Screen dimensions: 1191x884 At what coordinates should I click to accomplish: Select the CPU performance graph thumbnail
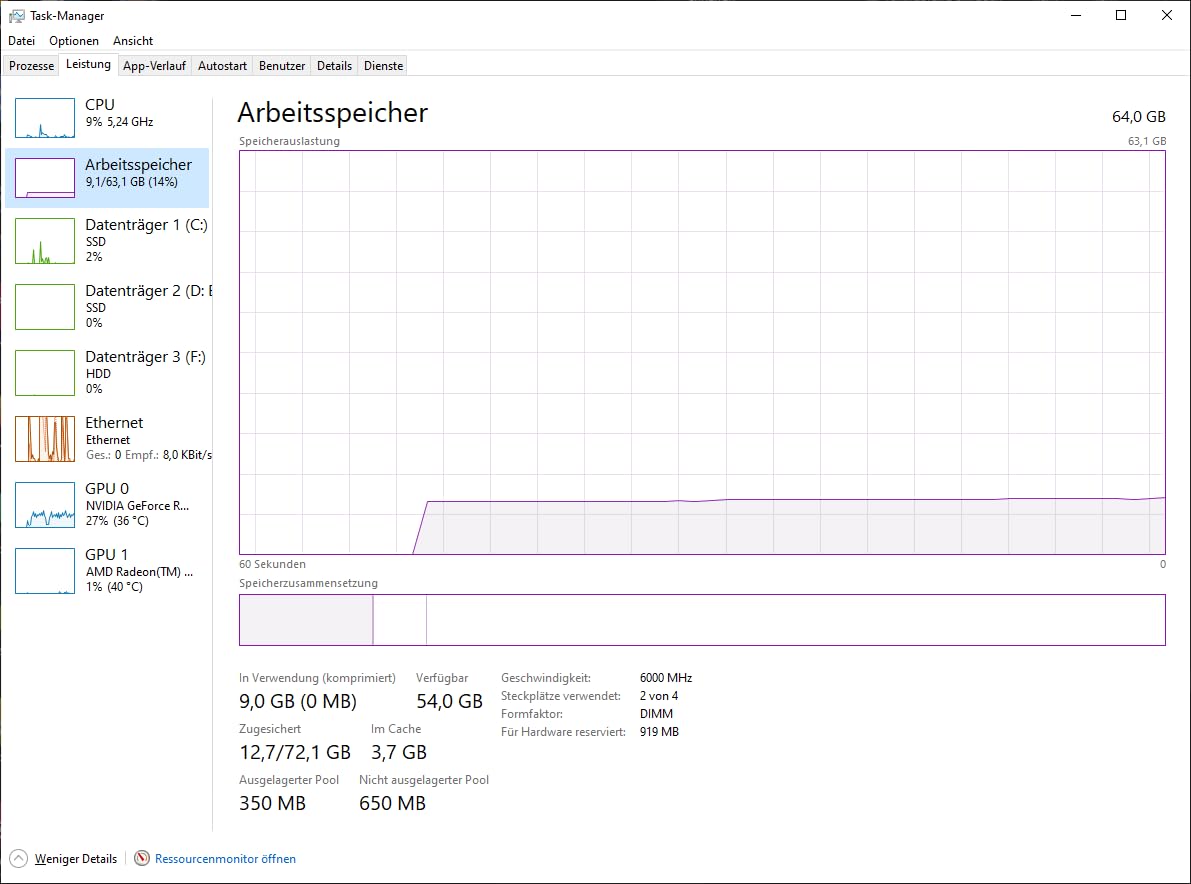[45, 118]
